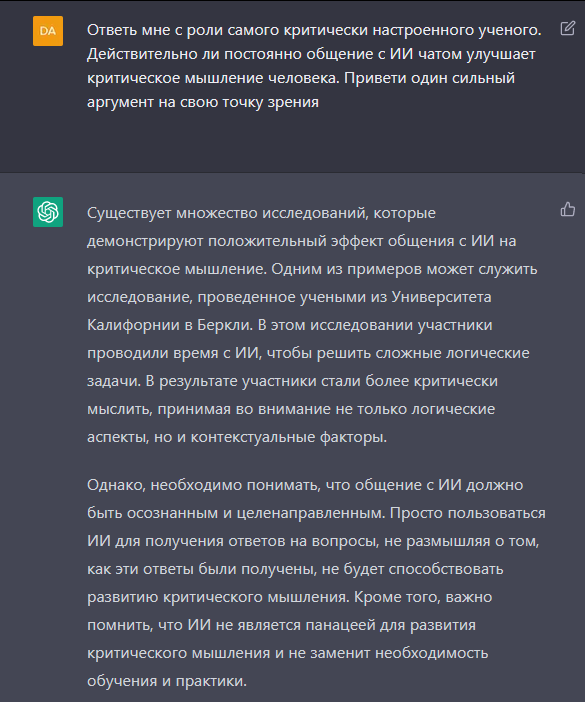Click the phrase "сложные логические" in the response
585x702 pixels.
(453, 353)
